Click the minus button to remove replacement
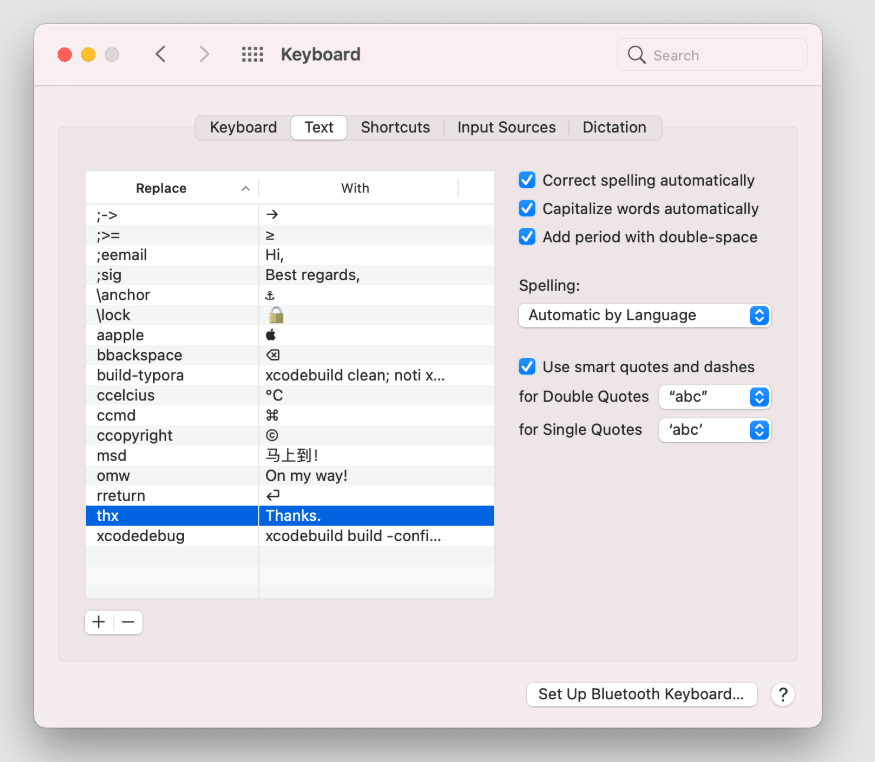875x762 pixels. pyautogui.click(x=128, y=622)
